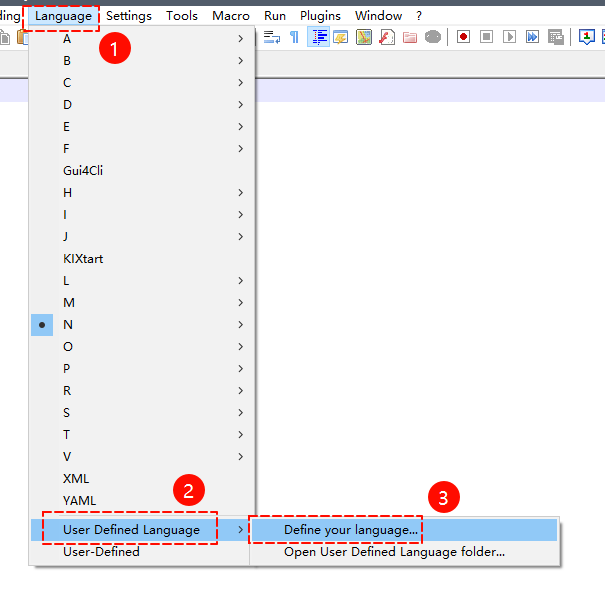Click the Save Recorded Macro icon
Image resolution: width=605 pixels, height=598 pixels.
[x=555, y=37]
